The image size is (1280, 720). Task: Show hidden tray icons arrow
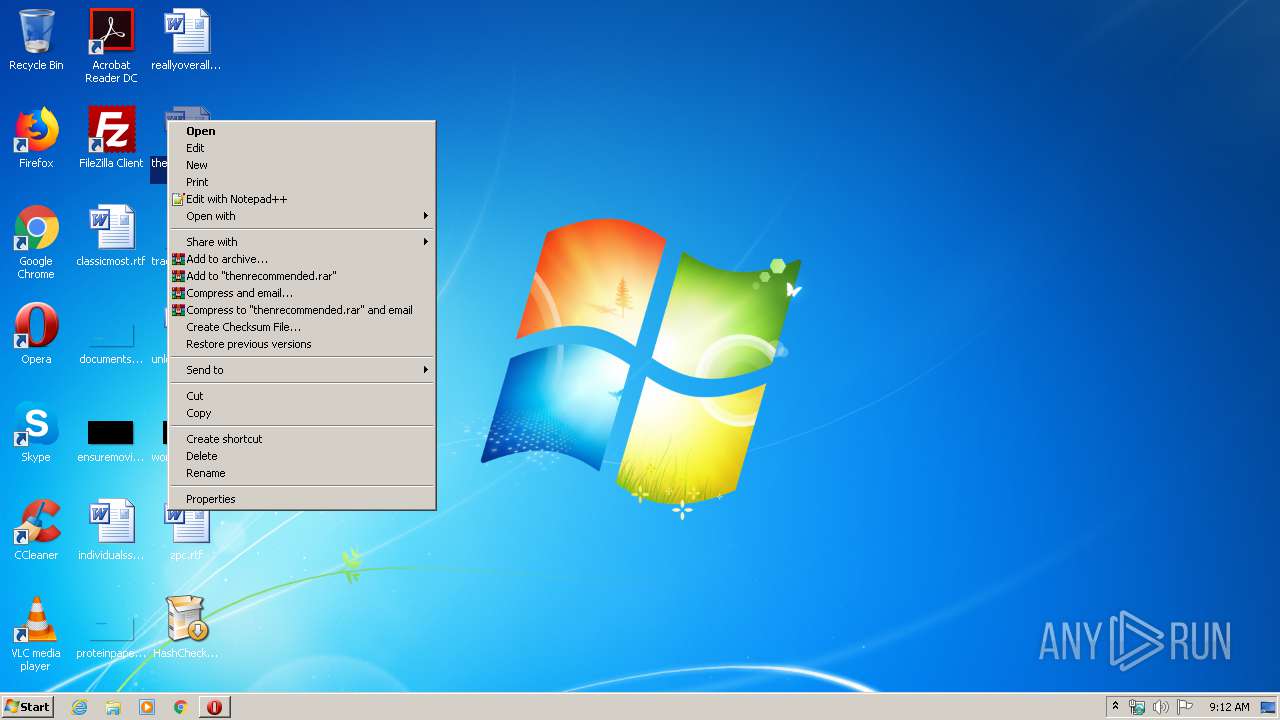tap(1115, 706)
